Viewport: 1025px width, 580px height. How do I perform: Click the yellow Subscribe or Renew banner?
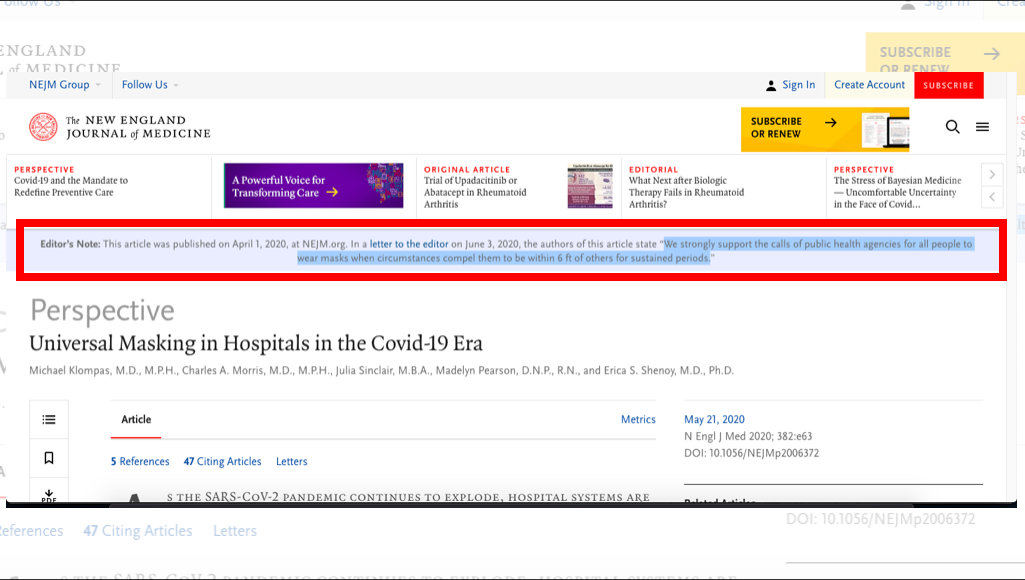click(x=825, y=129)
